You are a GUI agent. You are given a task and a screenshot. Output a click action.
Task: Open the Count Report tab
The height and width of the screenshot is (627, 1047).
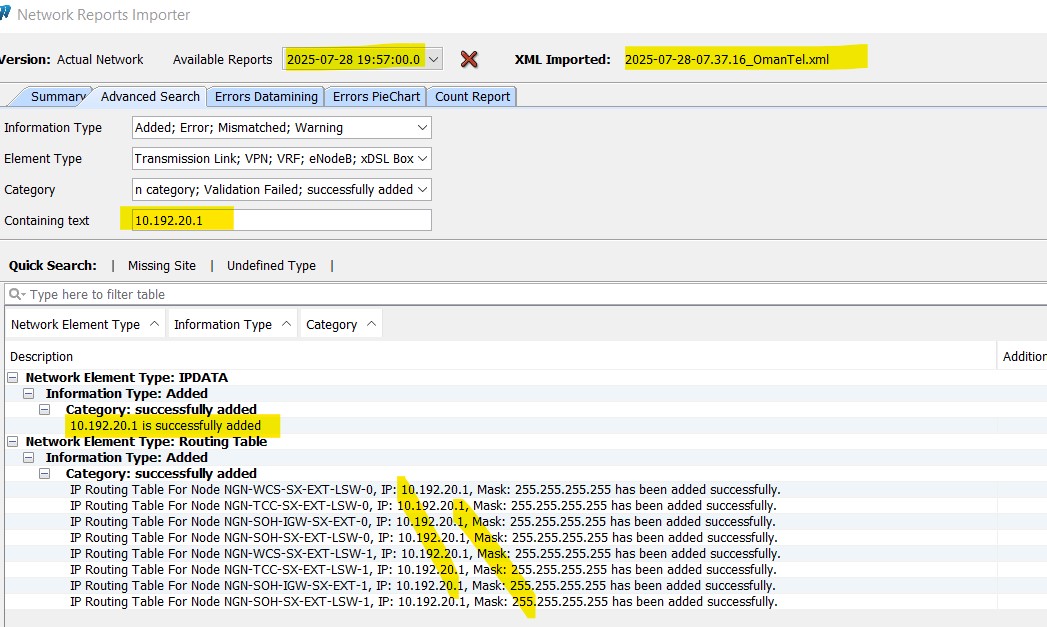pyautogui.click(x=472, y=97)
